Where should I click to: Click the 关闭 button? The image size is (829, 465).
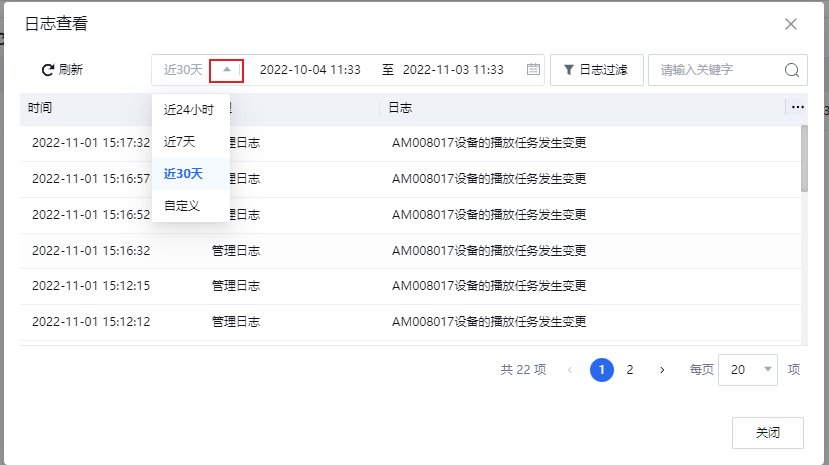pyautogui.click(x=767, y=433)
